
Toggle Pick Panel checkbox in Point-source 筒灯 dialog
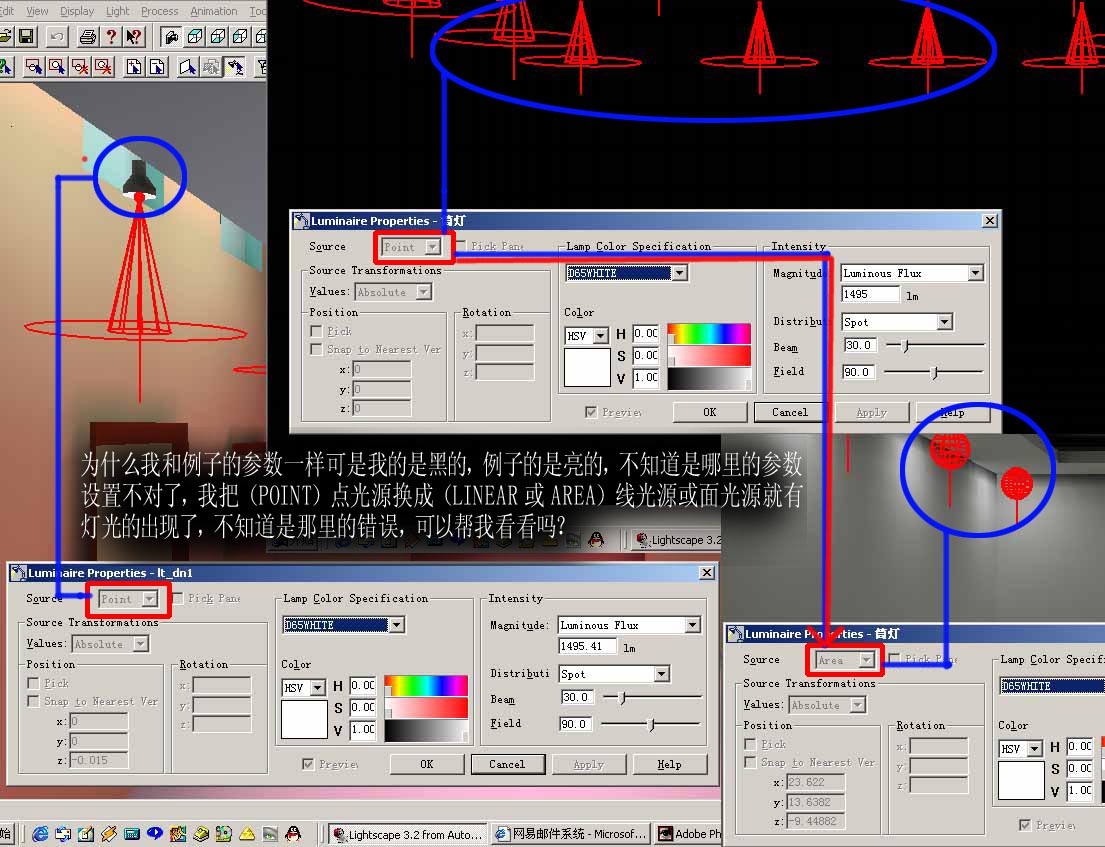(461, 245)
